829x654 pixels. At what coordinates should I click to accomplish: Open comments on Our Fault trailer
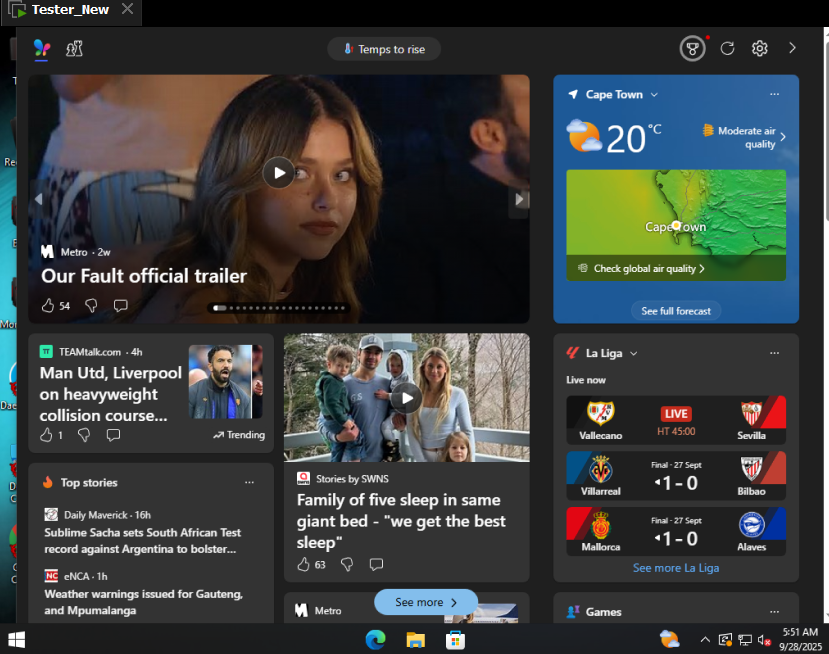(x=121, y=306)
